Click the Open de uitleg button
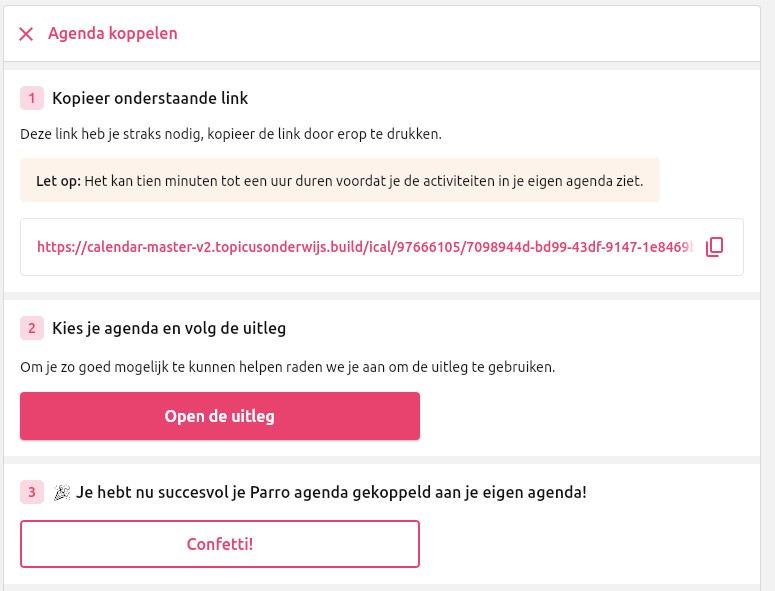This screenshot has width=775, height=591. (x=220, y=416)
